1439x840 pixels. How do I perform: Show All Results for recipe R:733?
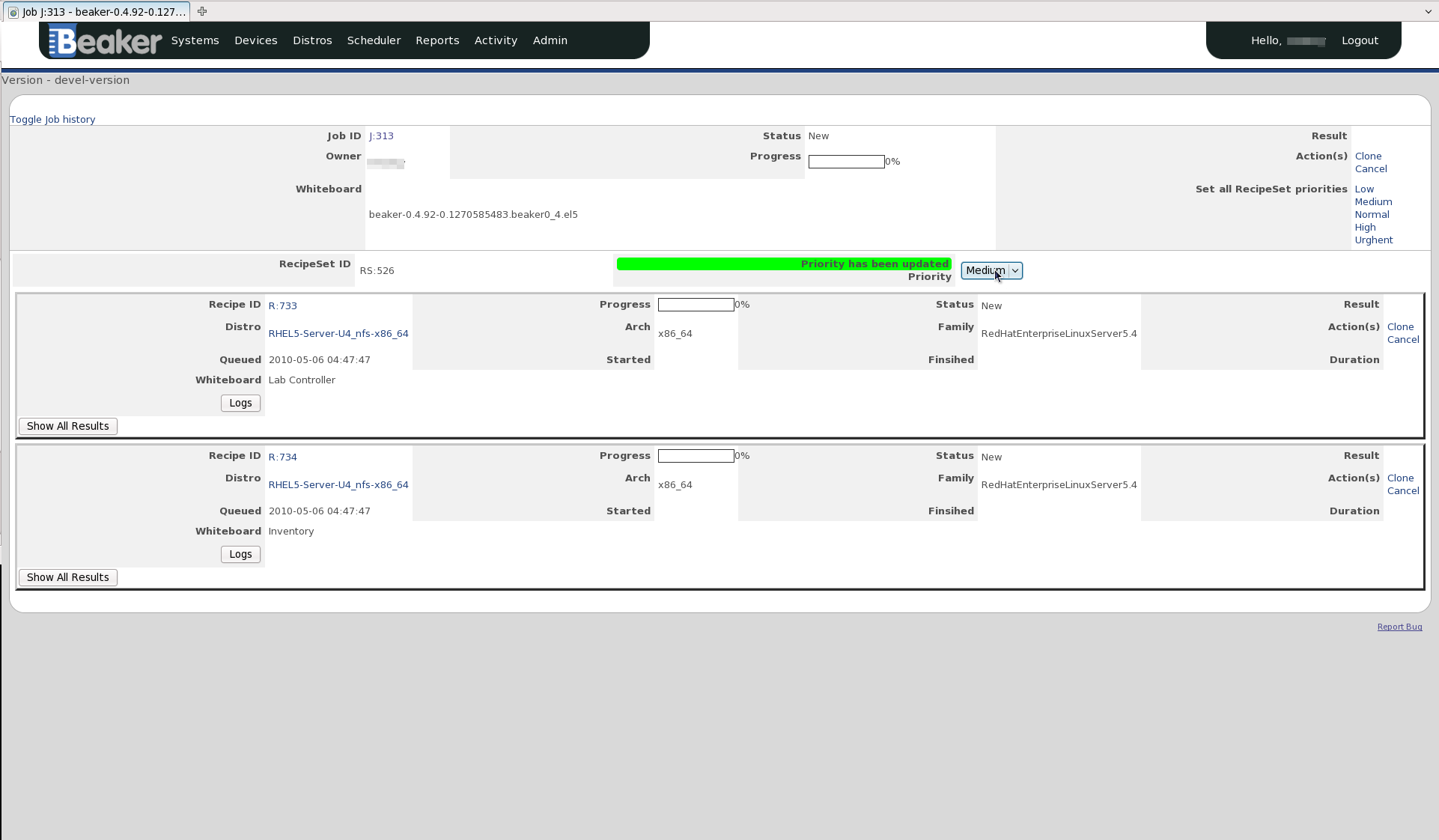68,426
